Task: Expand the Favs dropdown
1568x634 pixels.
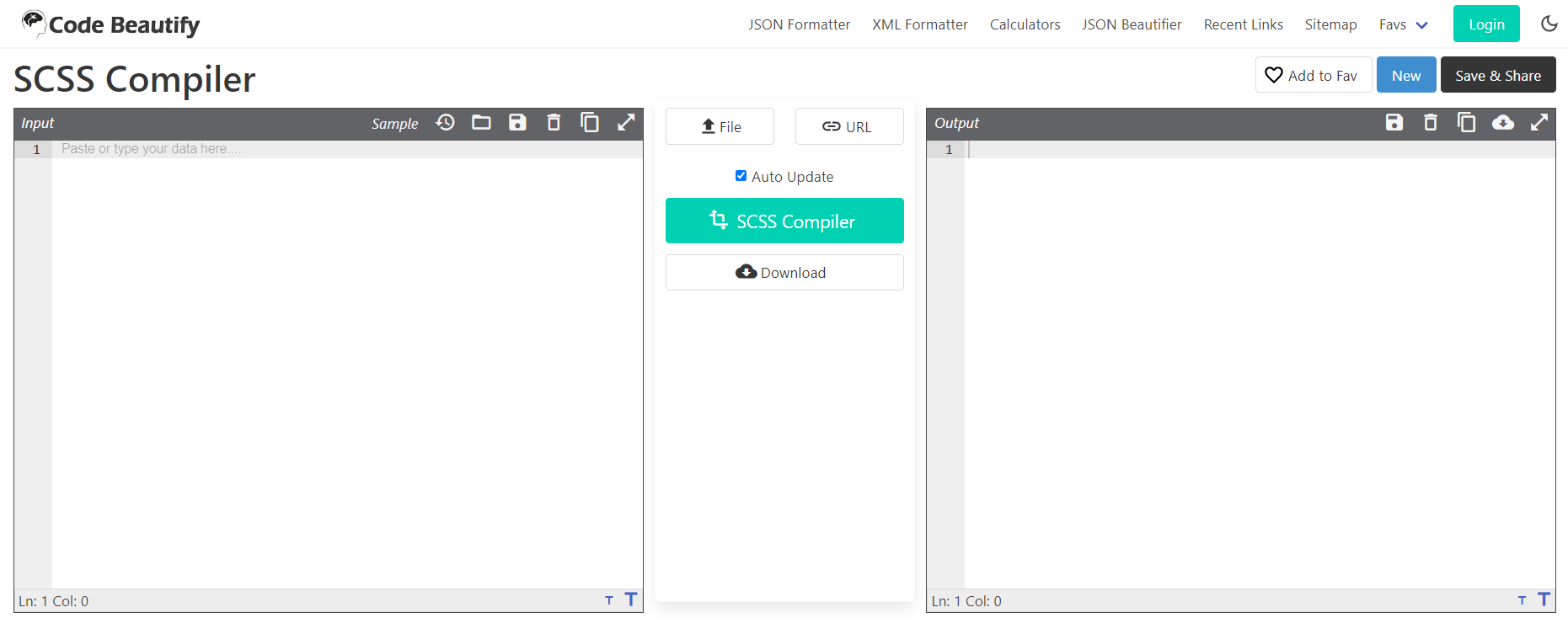Action: pyautogui.click(x=1404, y=24)
